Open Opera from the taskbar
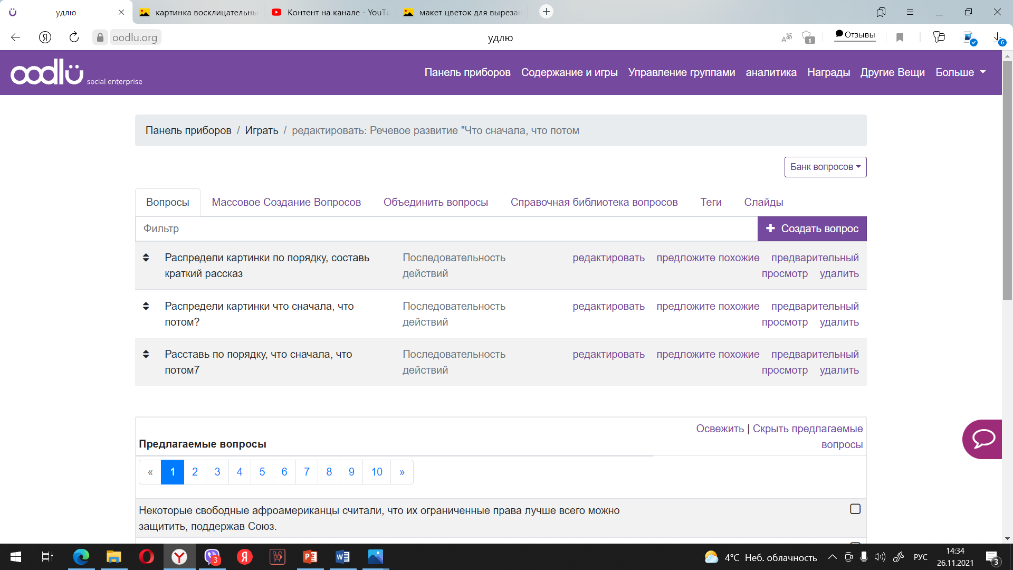 click(x=145, y=556)
